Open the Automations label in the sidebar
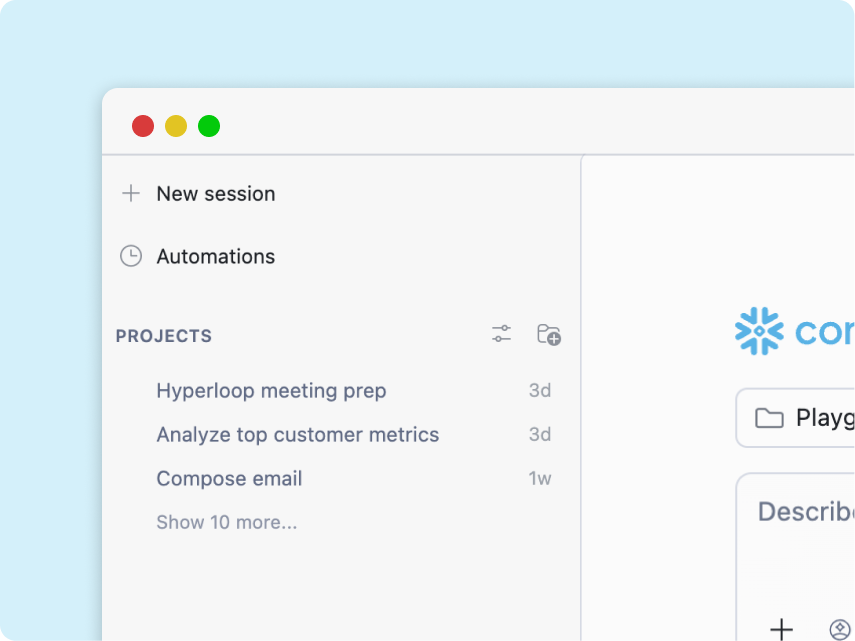The image size is (855, 641). tap(216, 256)
